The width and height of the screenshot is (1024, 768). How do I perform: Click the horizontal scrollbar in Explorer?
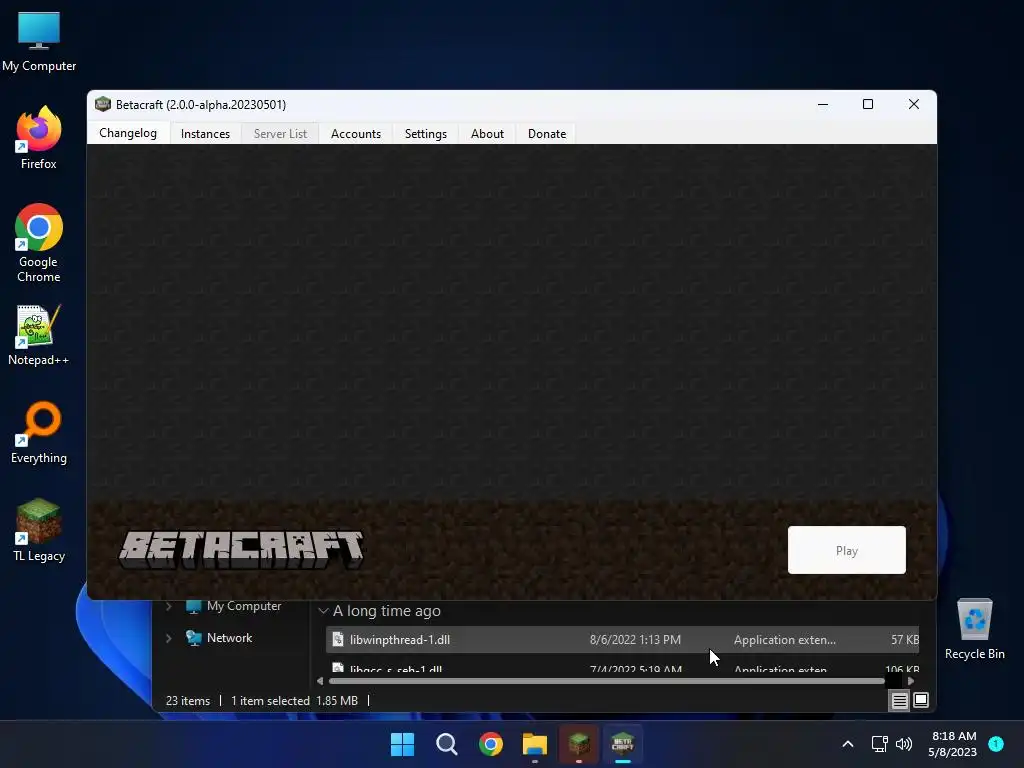[x=607, y=681]
